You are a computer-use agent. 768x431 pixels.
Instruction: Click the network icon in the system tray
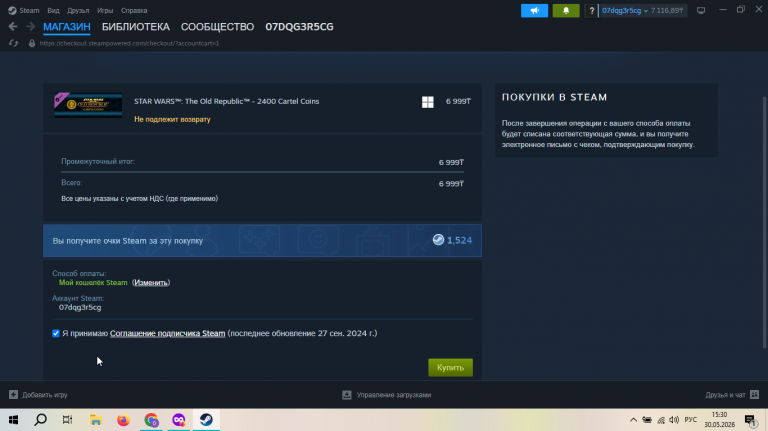click(x=661, y=420)
